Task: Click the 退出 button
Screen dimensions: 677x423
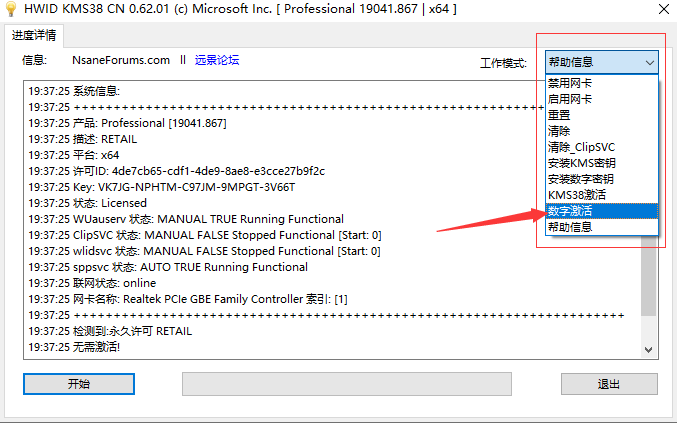Action: [x=608, y=385]
